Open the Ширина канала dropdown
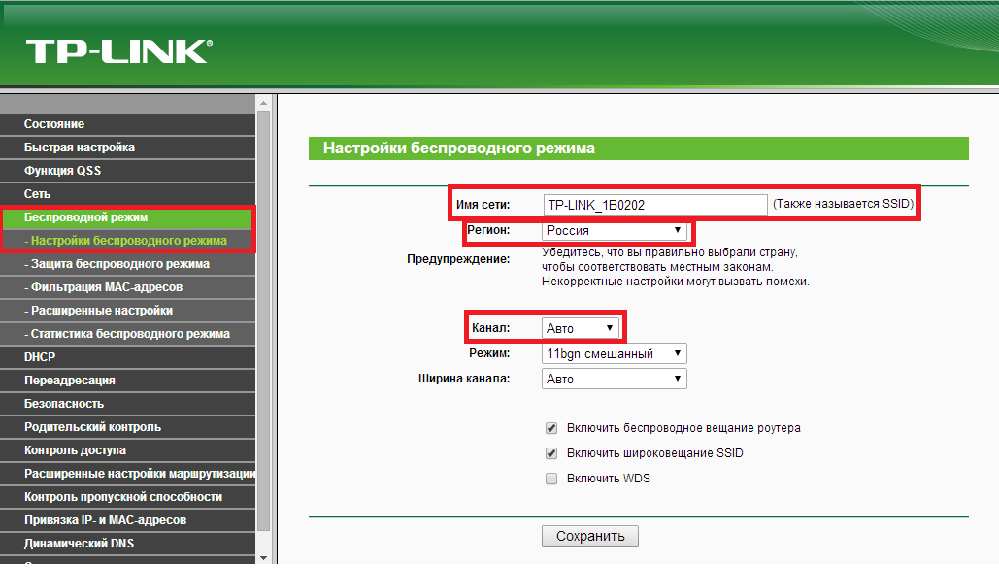Viewport: 999px width, 581px height. (614, 378)
